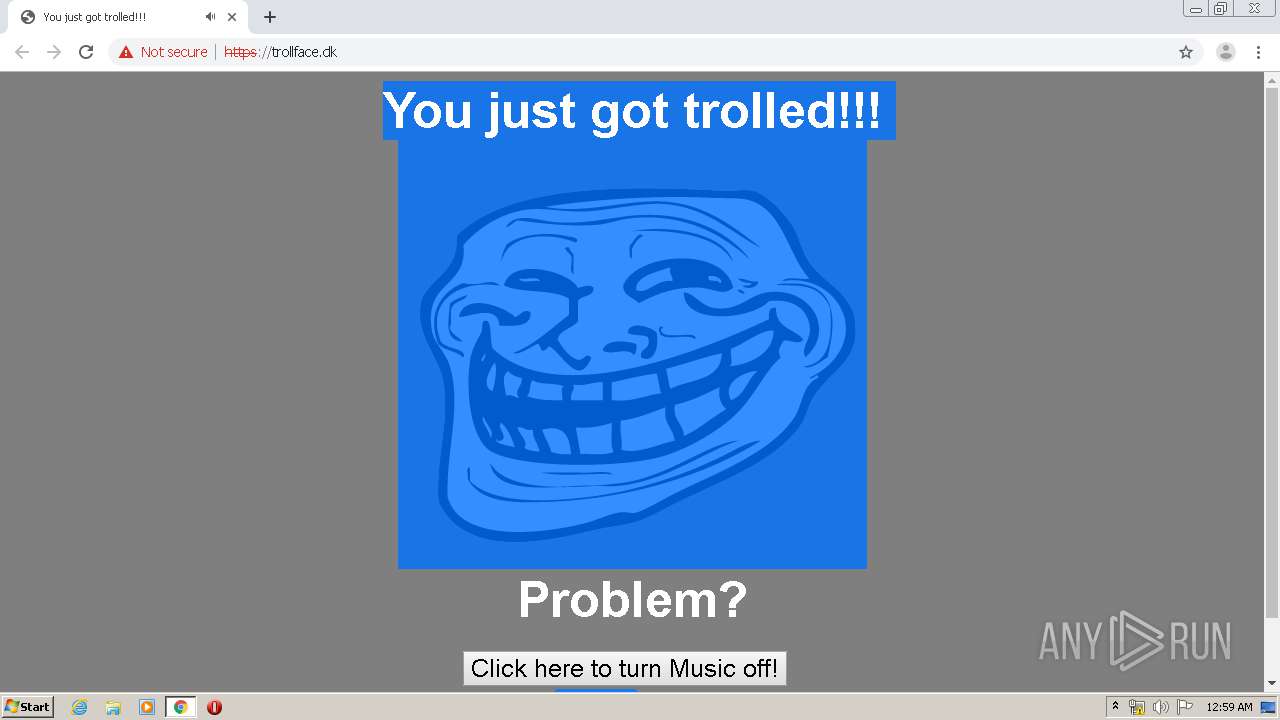The image size is (1280, 720).
Task: Click the 12:59 AM system clock
Action: (x=1229, y=707)
